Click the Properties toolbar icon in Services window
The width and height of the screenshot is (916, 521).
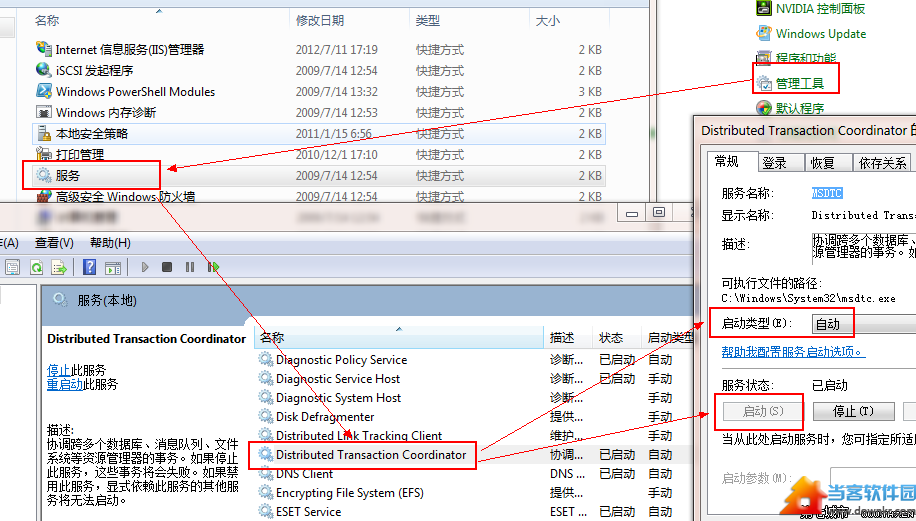(x=12, y=268)
